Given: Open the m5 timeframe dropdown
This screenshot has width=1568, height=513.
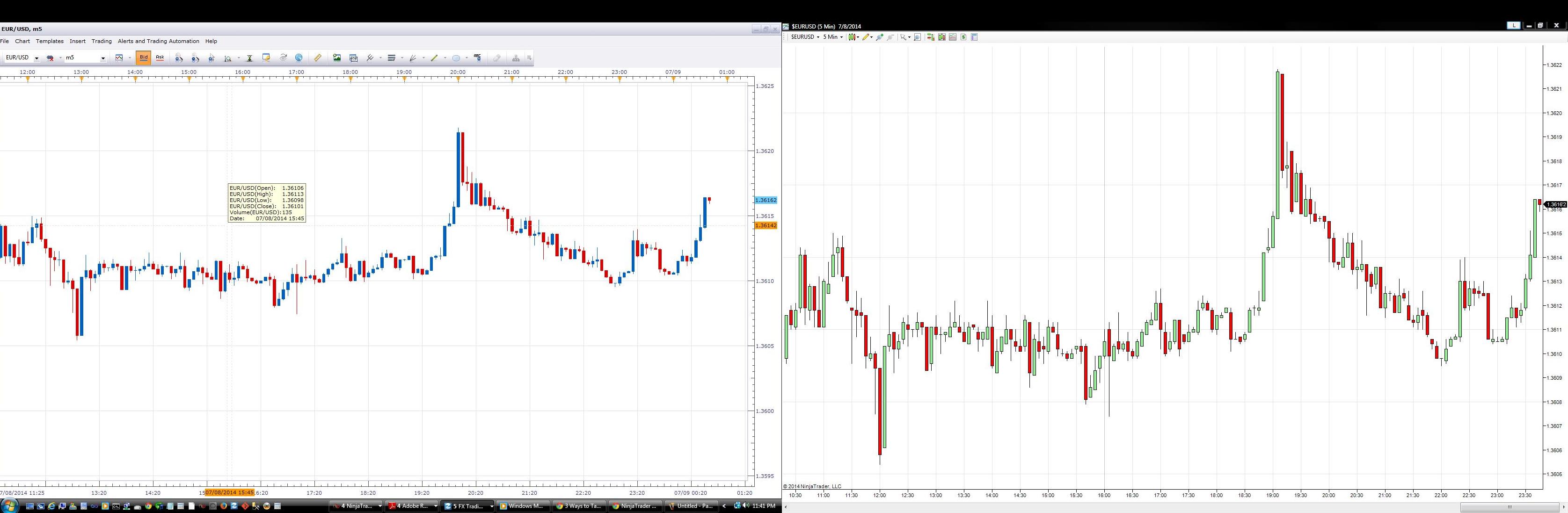Looking at the screenshot, I should [103, 58].
